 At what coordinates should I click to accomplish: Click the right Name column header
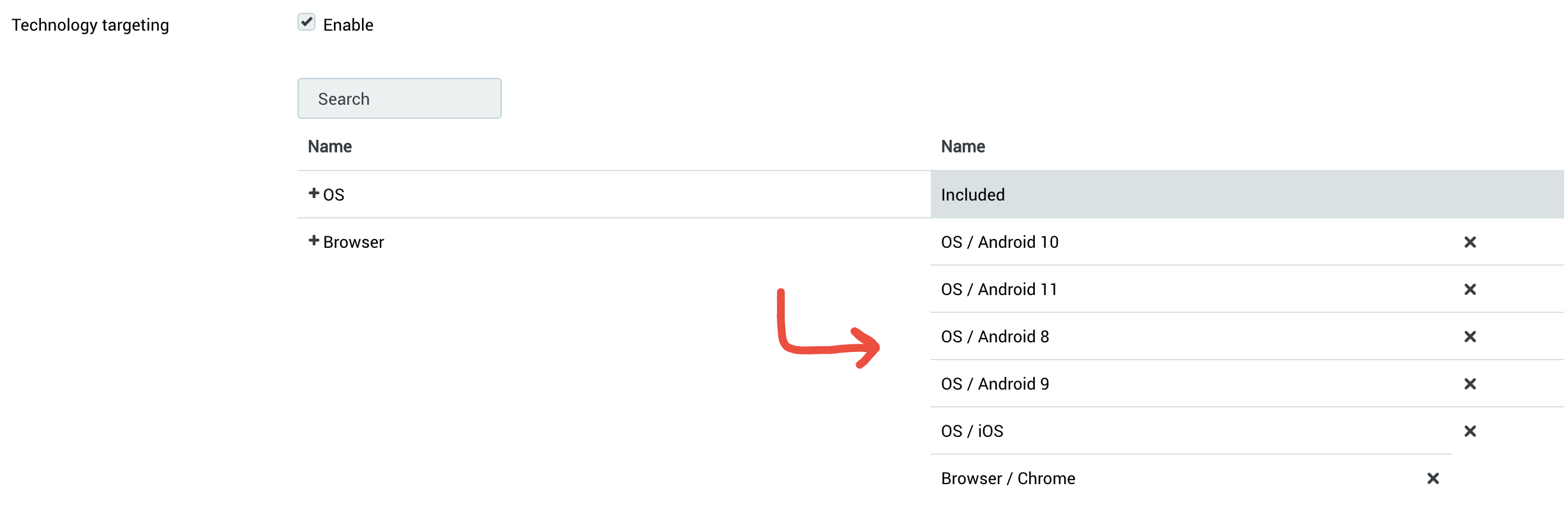click(963, 146)
